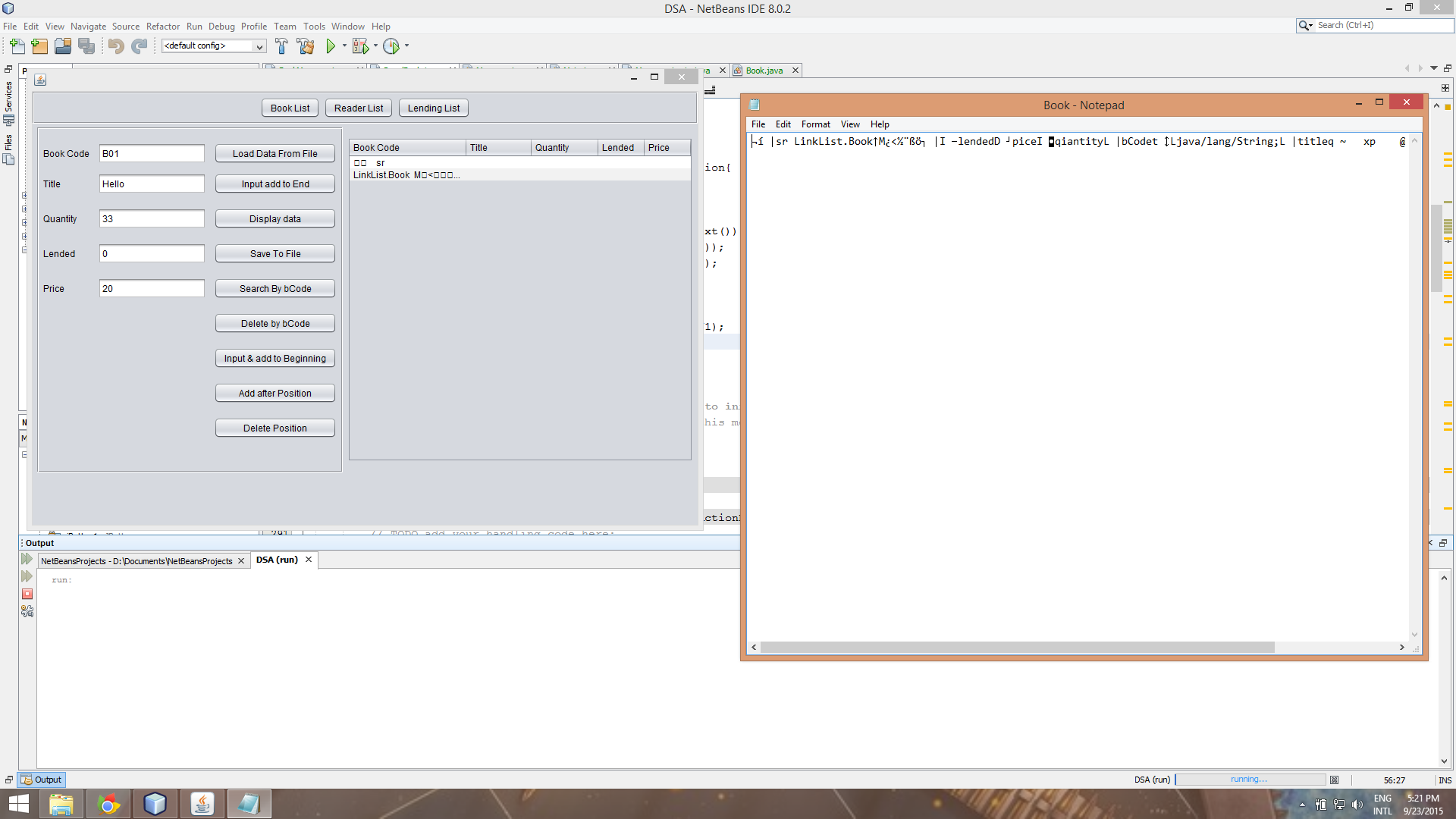Click the Title input field
This screenshot has width=1456, height=819.
152,184
